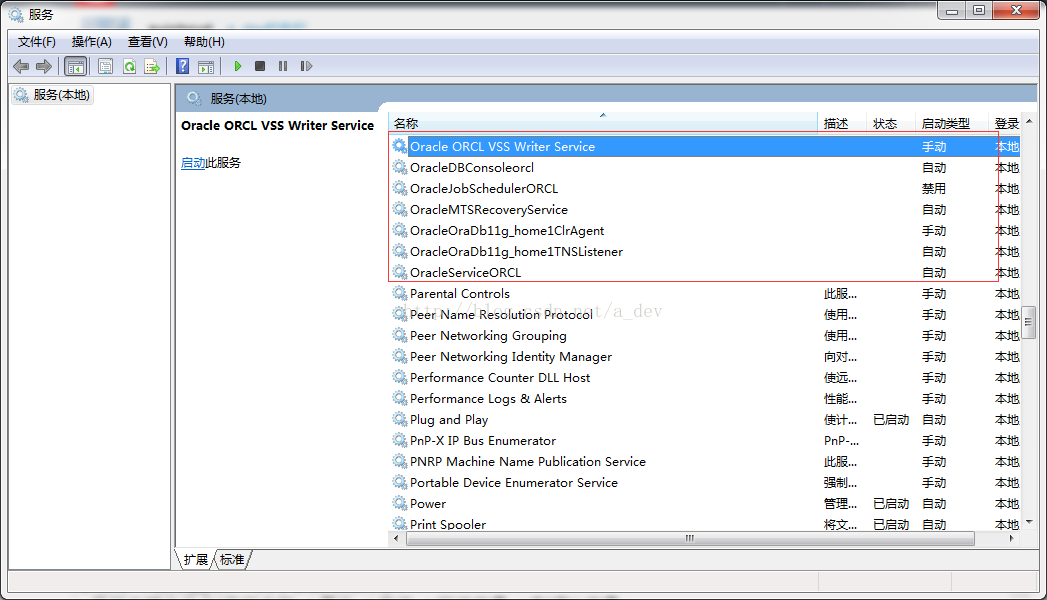Open the 文件(F) menu
This screenshot has width=1047, height=600.
pos(37,42)
